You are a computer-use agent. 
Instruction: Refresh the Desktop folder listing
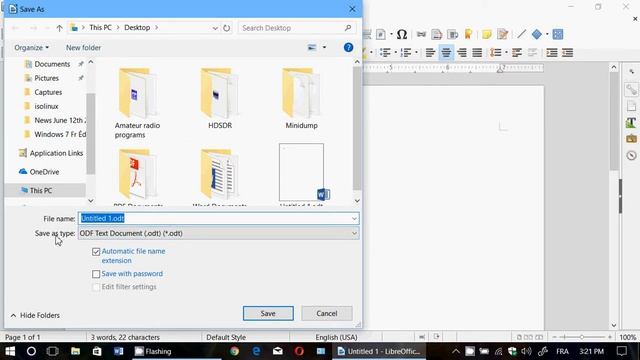227,28
